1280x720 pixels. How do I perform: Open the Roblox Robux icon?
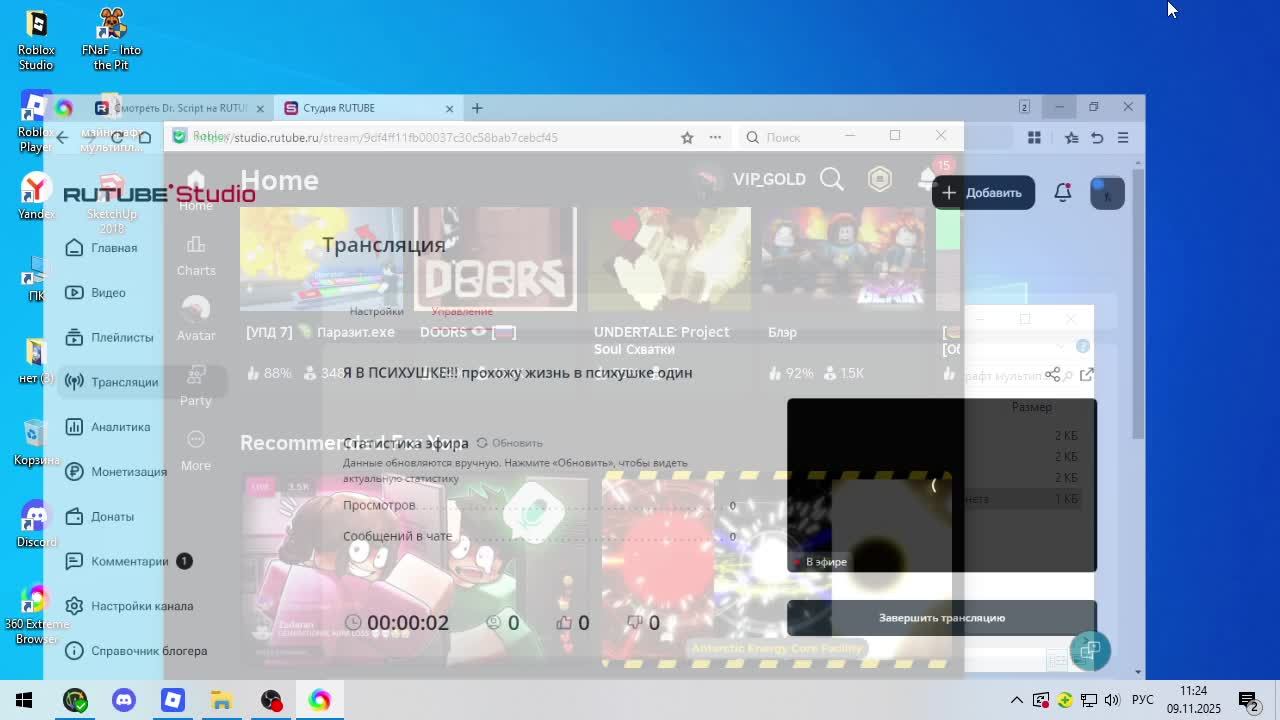tap(880, 179)
